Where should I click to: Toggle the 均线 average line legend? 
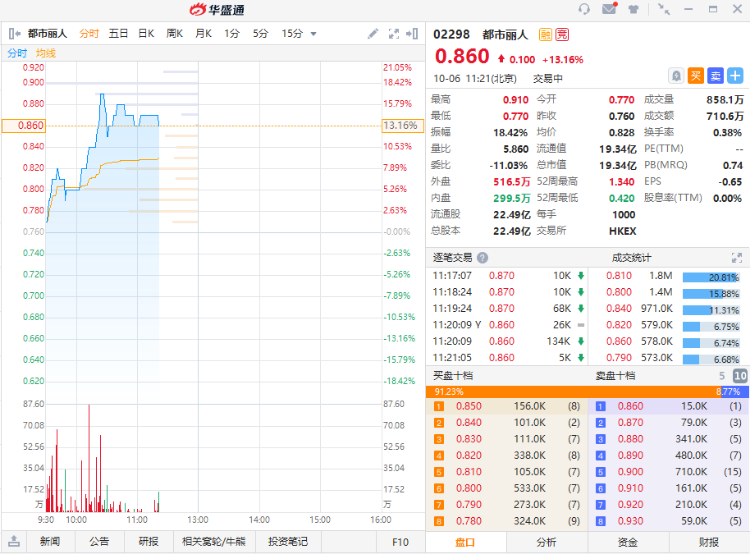click(x=46, y=53)
